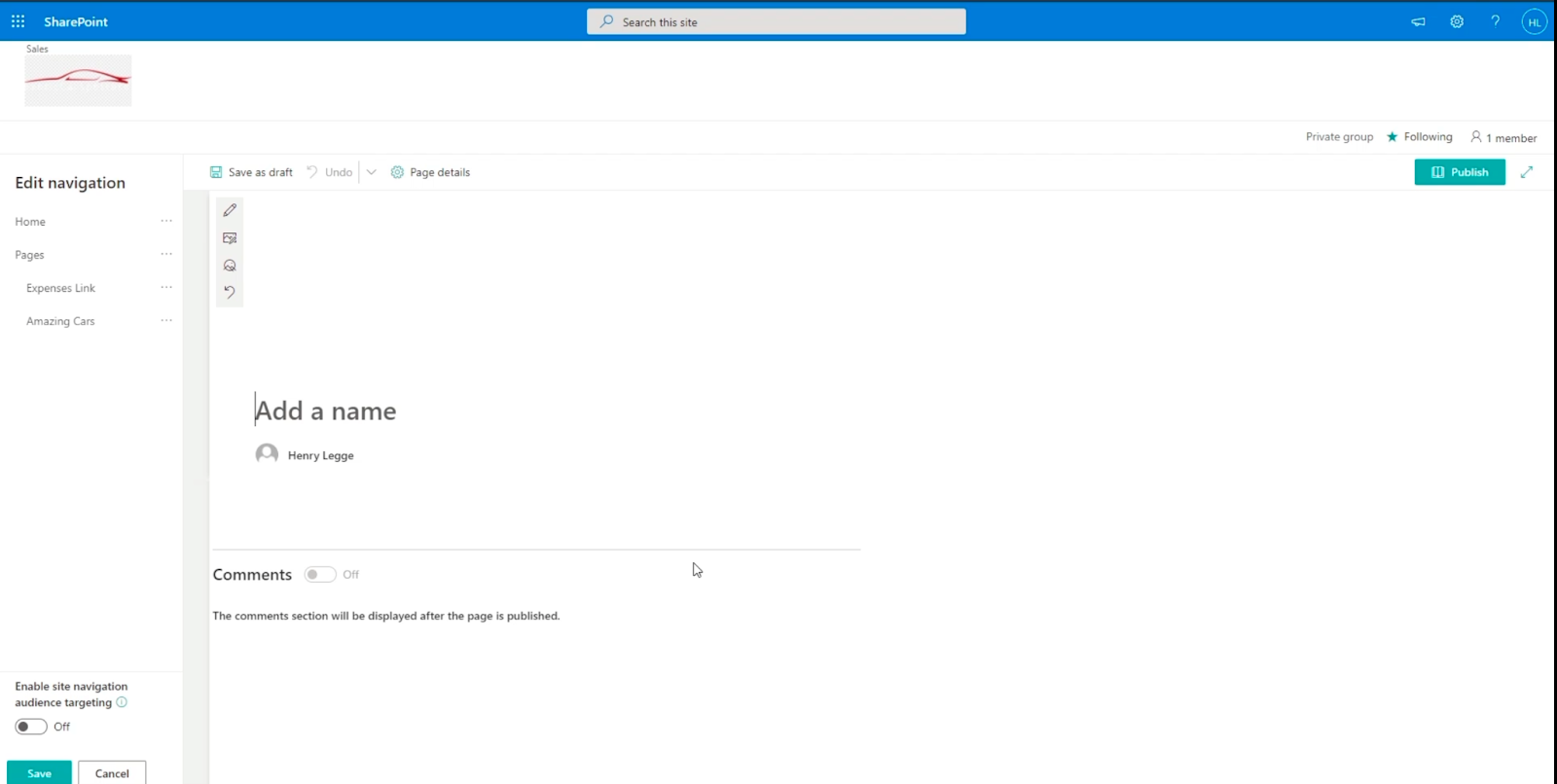Click the reset arrow icon in title toolbar

[230, 292]
